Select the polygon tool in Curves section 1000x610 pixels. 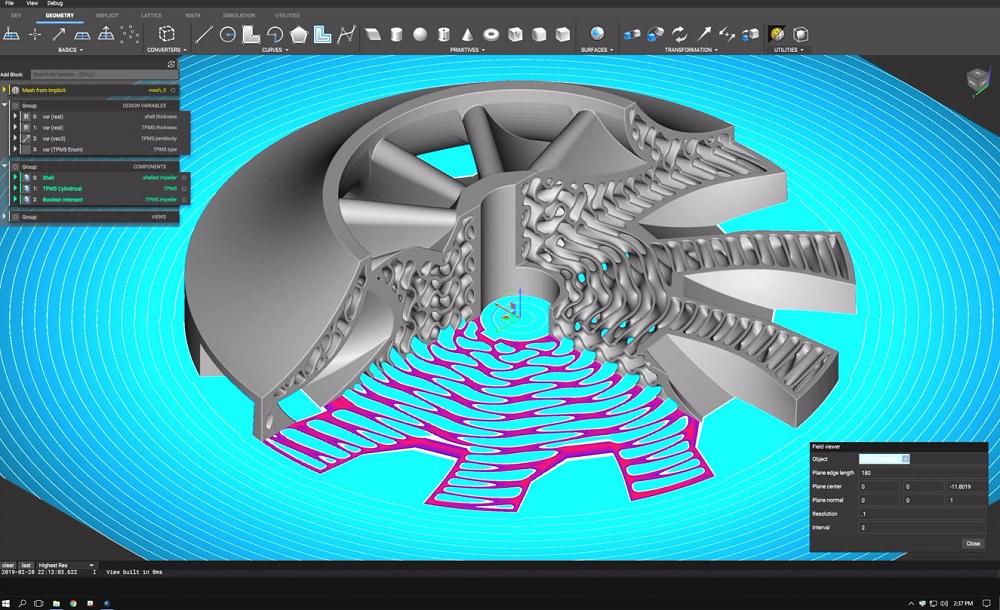point(299,33)
